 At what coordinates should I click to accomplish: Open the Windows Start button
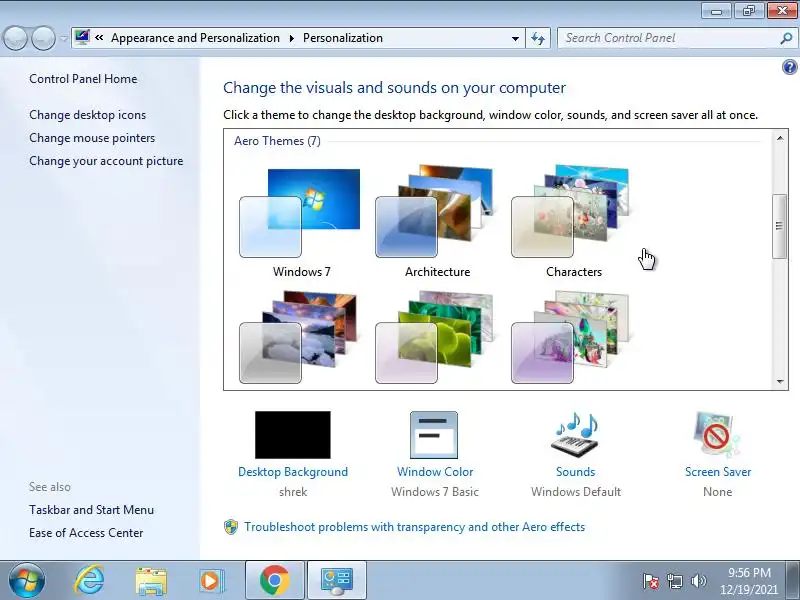click(27, 581)
